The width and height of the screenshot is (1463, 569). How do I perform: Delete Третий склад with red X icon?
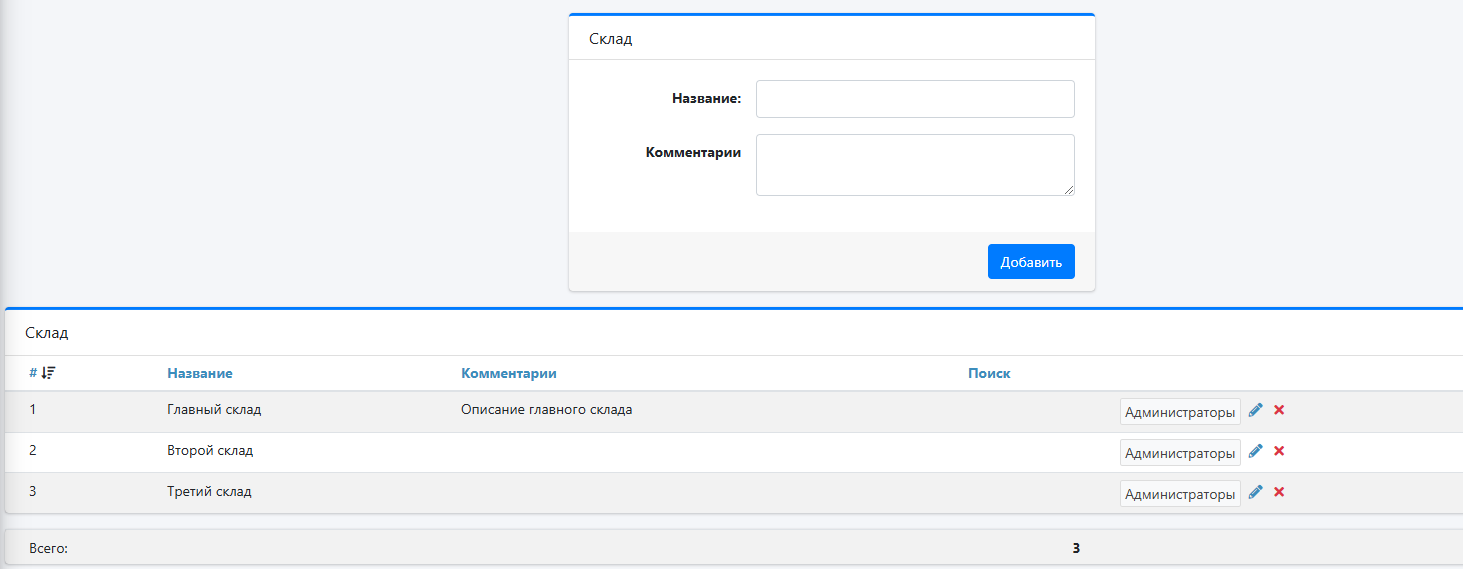click(1279, 492)
